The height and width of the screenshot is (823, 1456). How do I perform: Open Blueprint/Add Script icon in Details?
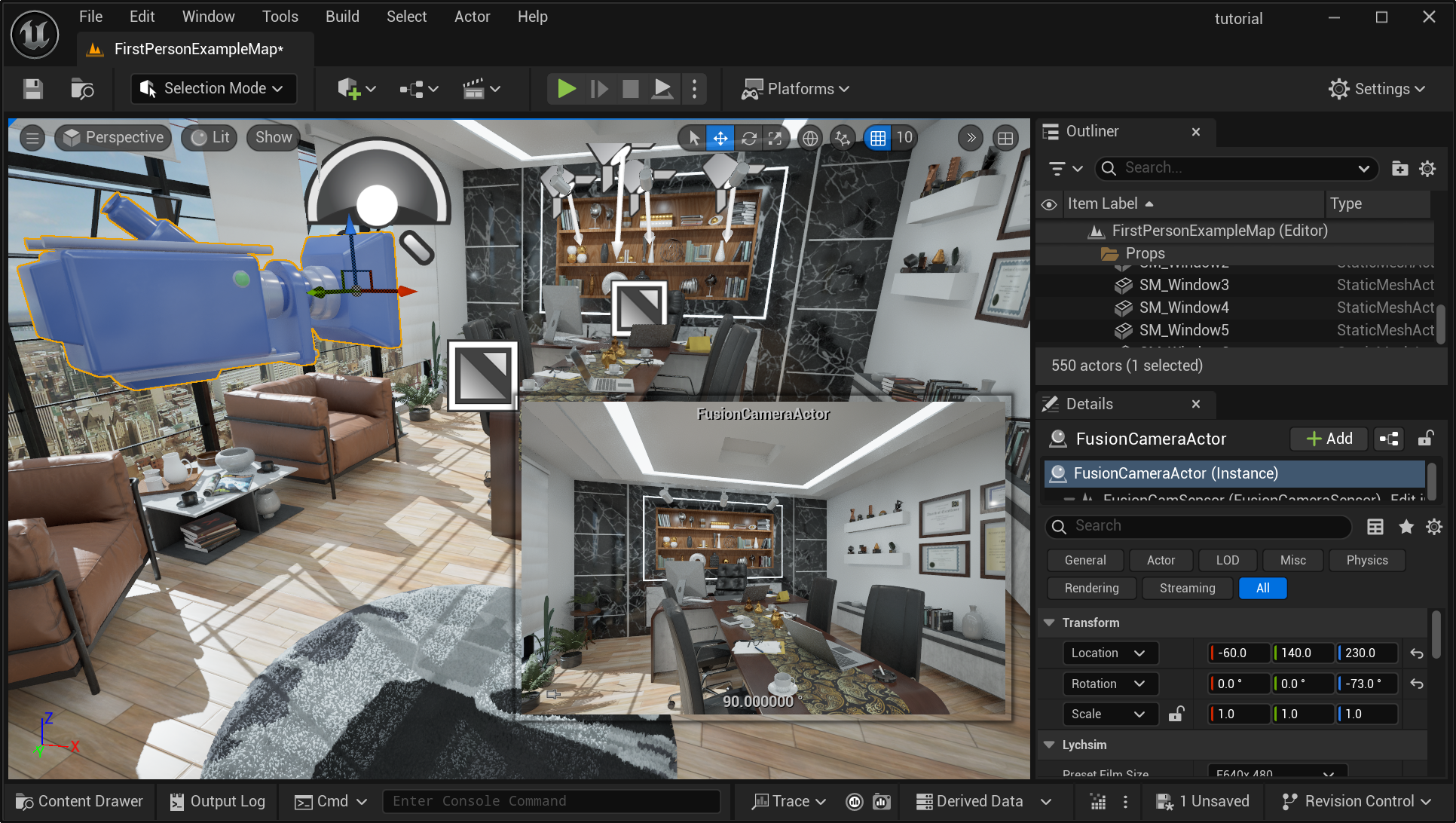[1389, 439]
